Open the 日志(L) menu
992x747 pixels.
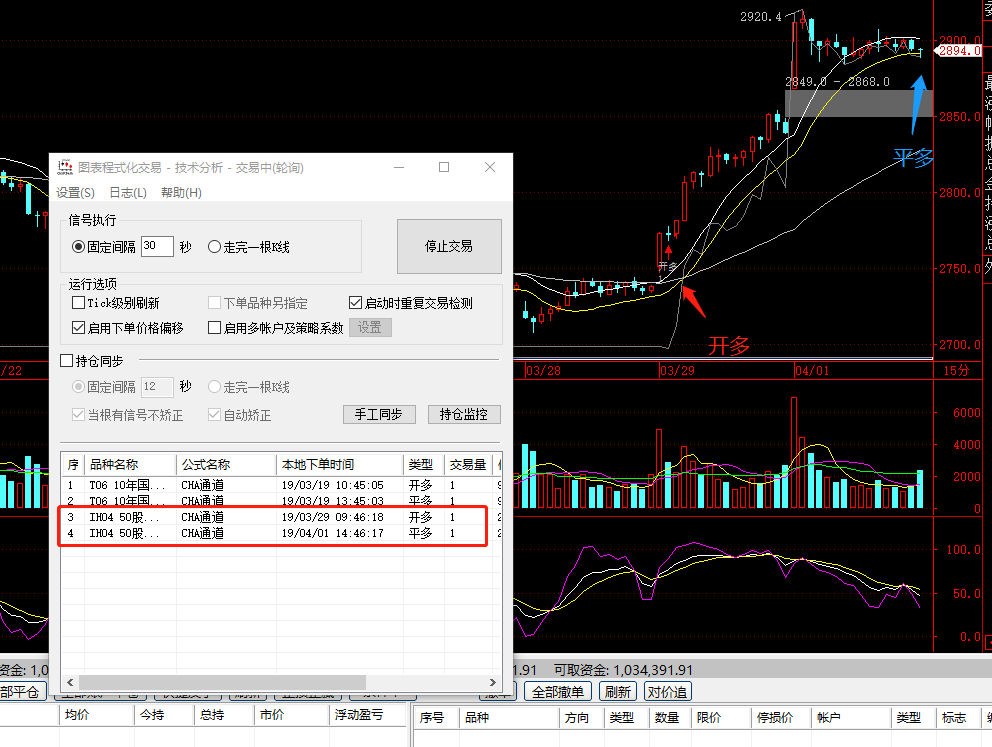(x=128, y=192)
